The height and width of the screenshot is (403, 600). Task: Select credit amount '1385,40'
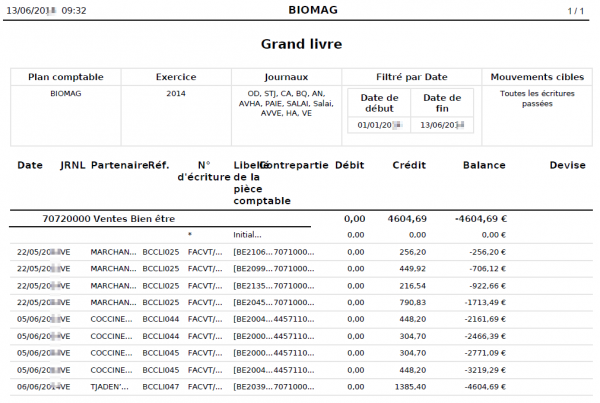coord(410,387)
